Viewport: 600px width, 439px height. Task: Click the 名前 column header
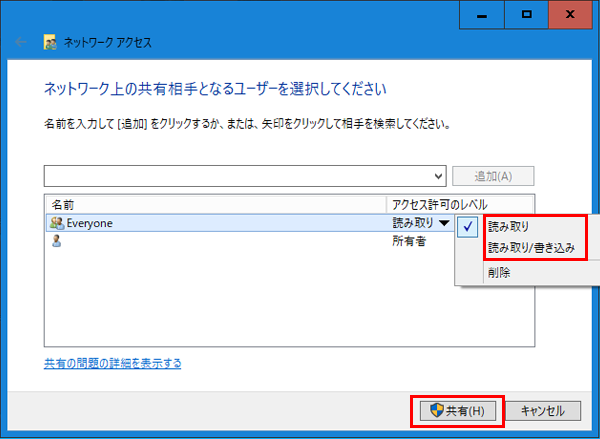pyautogui.click(x=216, y=205)
